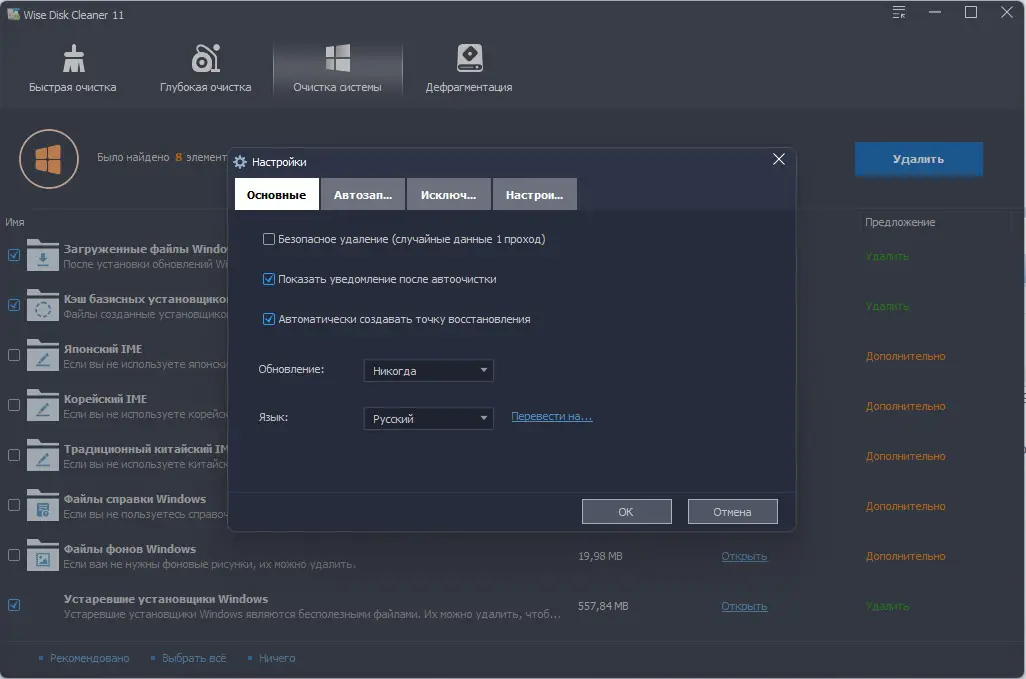This screenshot has width=1026, height=679.
Task: Open the Deep Clean (Глубокая очистка) icon
Action: click(x=205, y=58)
